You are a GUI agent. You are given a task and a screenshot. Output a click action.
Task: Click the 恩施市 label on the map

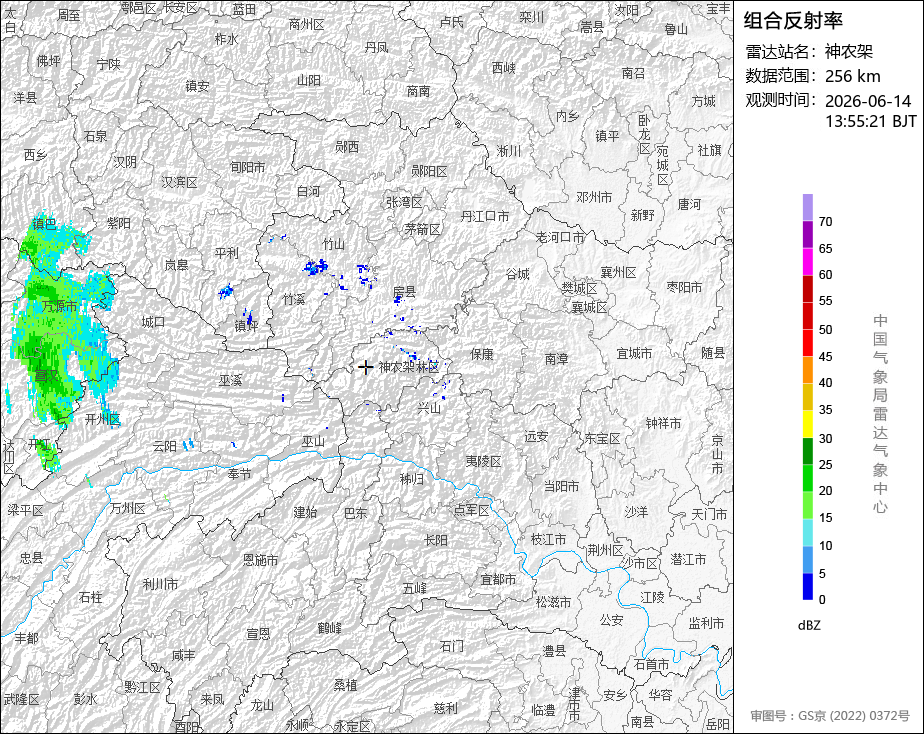(x=260, y=560)
